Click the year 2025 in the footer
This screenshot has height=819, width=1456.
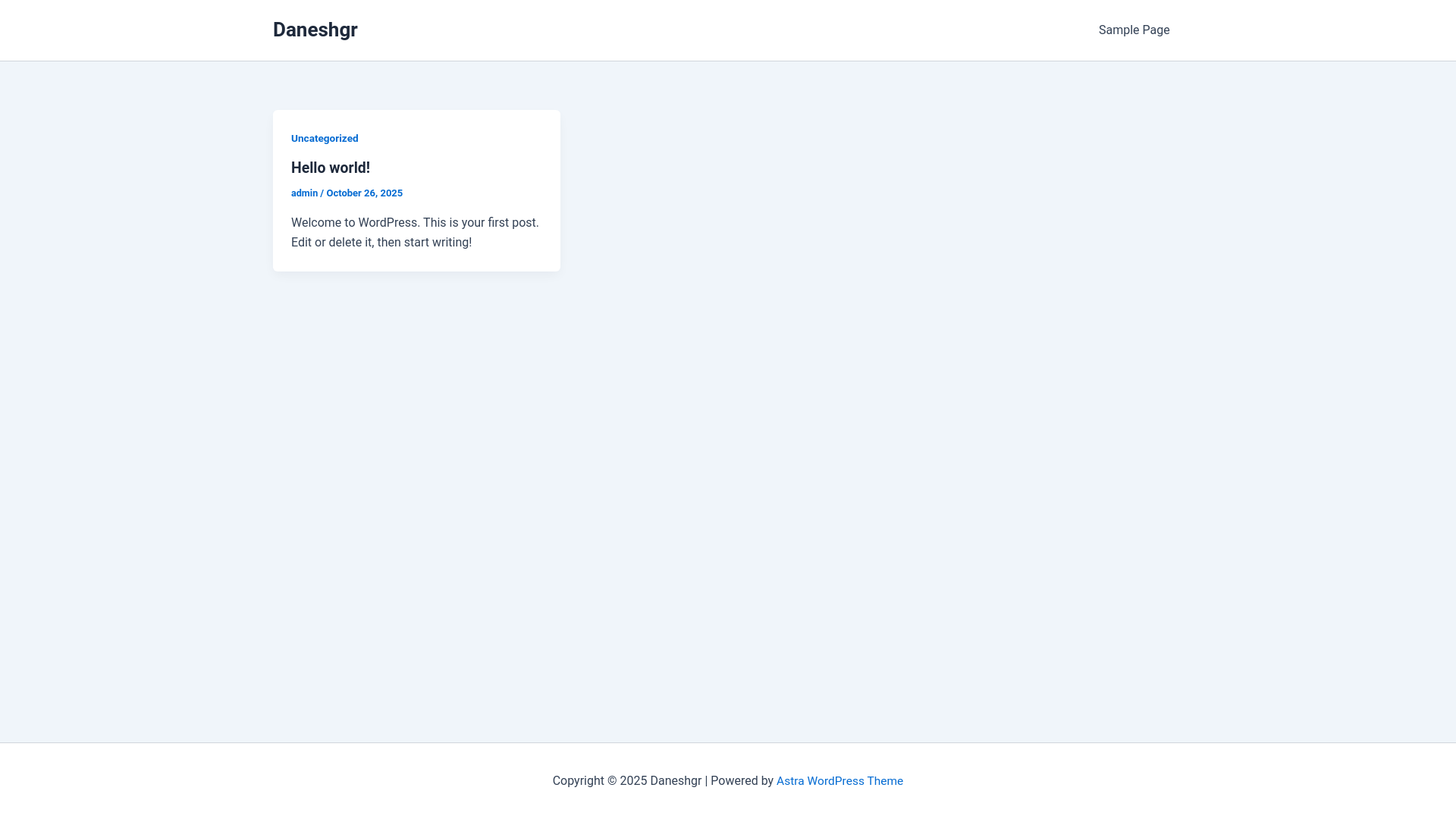[633, 781]
